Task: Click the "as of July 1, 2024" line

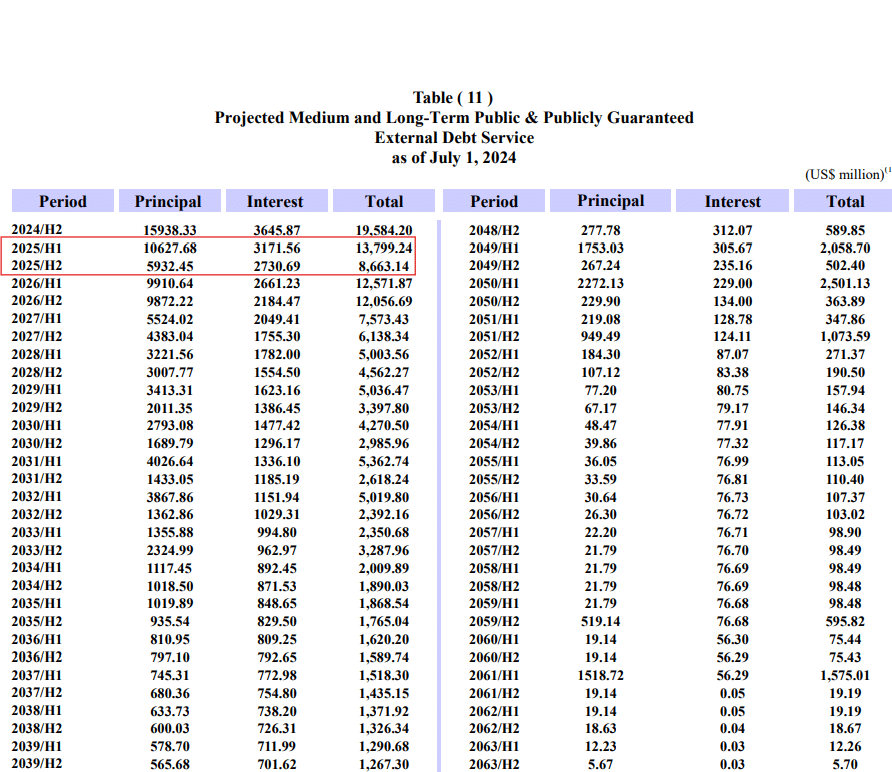Action: (x=453, y=158)
